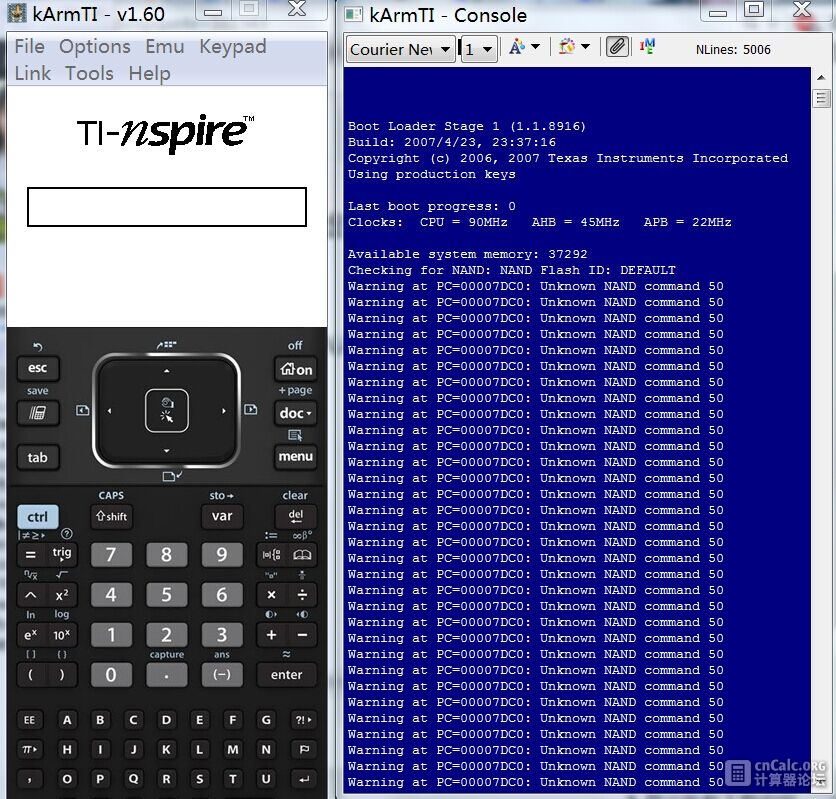The height and width of the screenshot is (799, 836).
Task: Click the flag key
Action: [x=304, y=749]
